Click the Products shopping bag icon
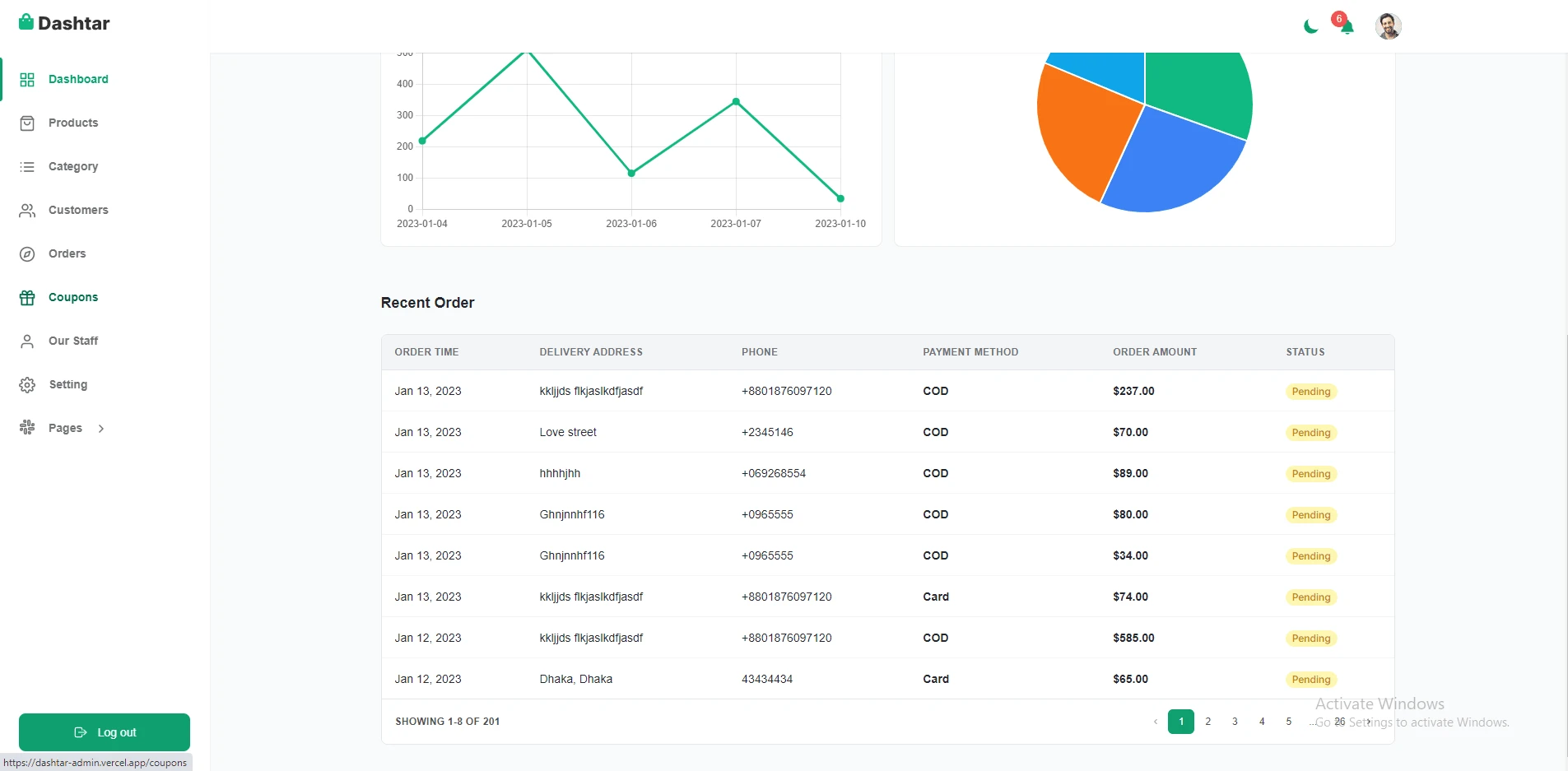 coord(27,123)
